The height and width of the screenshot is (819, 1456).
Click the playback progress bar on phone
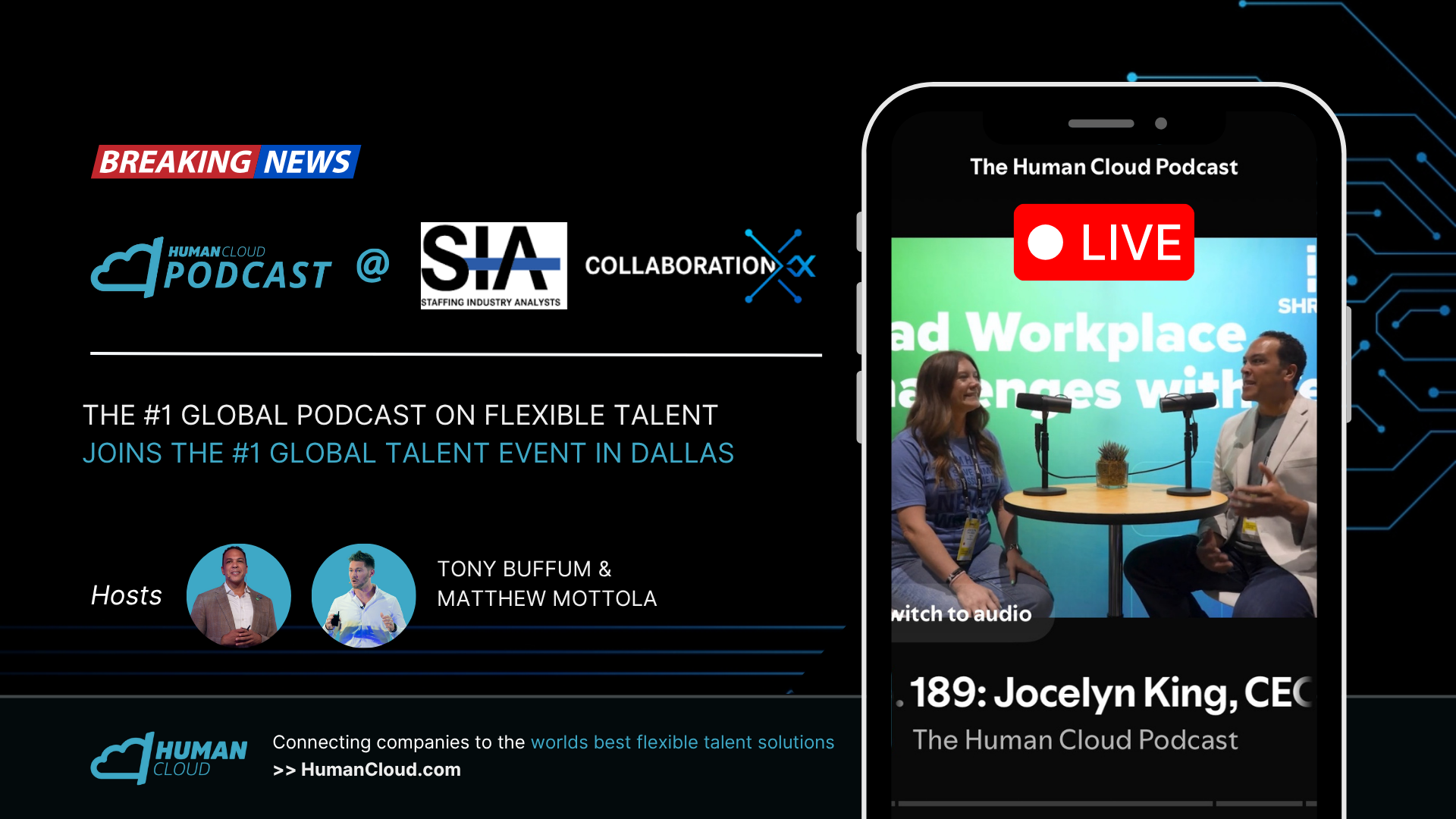tap(1104, 803)
